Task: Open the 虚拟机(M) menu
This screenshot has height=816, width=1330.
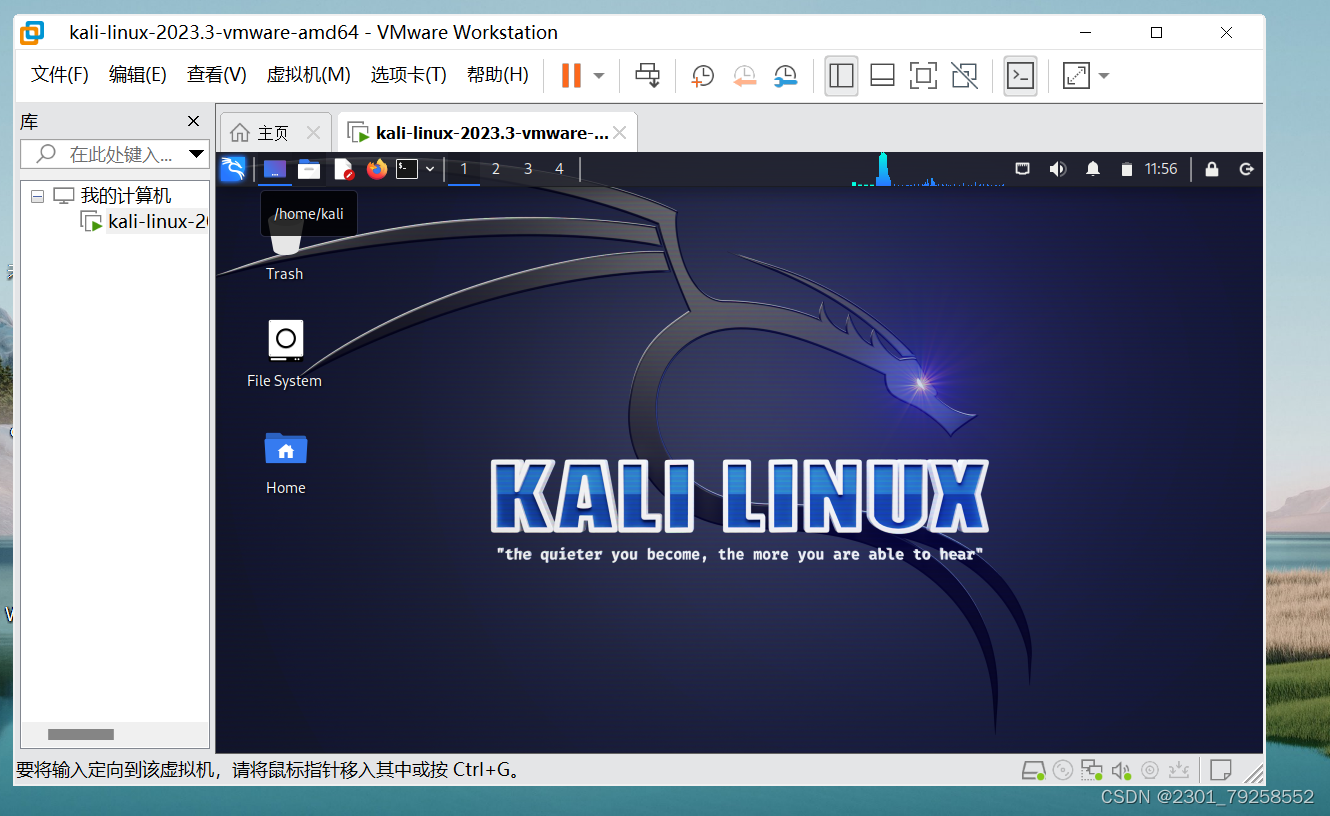Action: [309, 75]
